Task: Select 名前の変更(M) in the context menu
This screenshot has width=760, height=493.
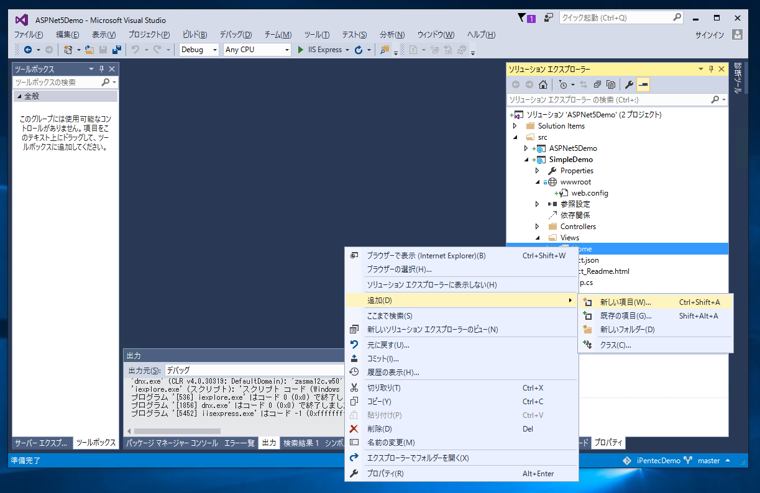Action: click(x=461, y=443)
